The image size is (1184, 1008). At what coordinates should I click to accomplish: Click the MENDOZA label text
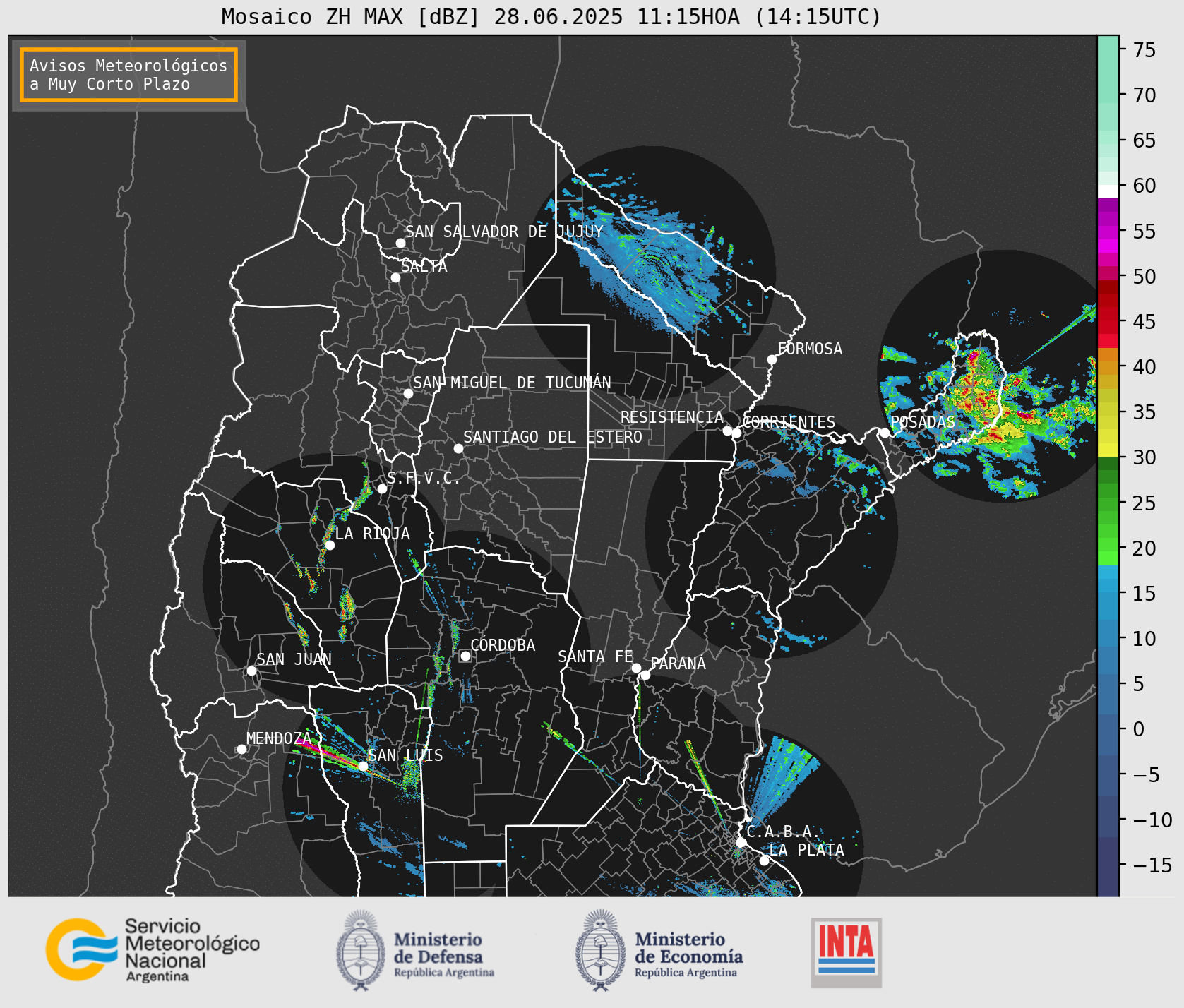[x=279, y=738]
